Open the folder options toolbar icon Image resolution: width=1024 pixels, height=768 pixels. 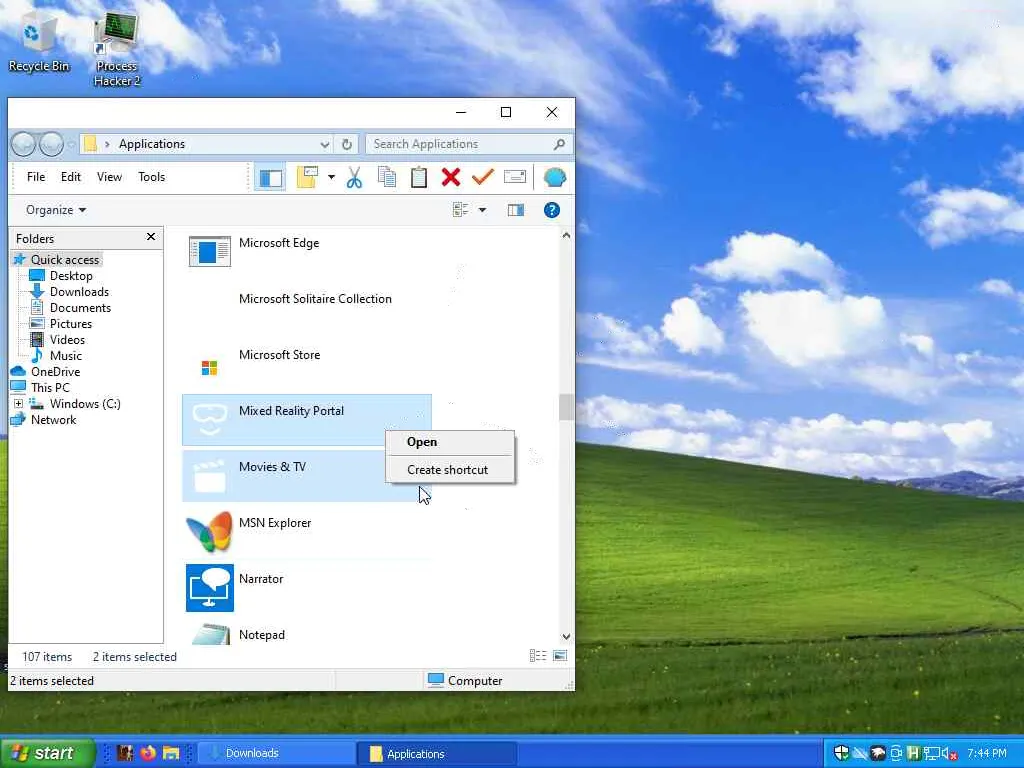click(307, 177)
